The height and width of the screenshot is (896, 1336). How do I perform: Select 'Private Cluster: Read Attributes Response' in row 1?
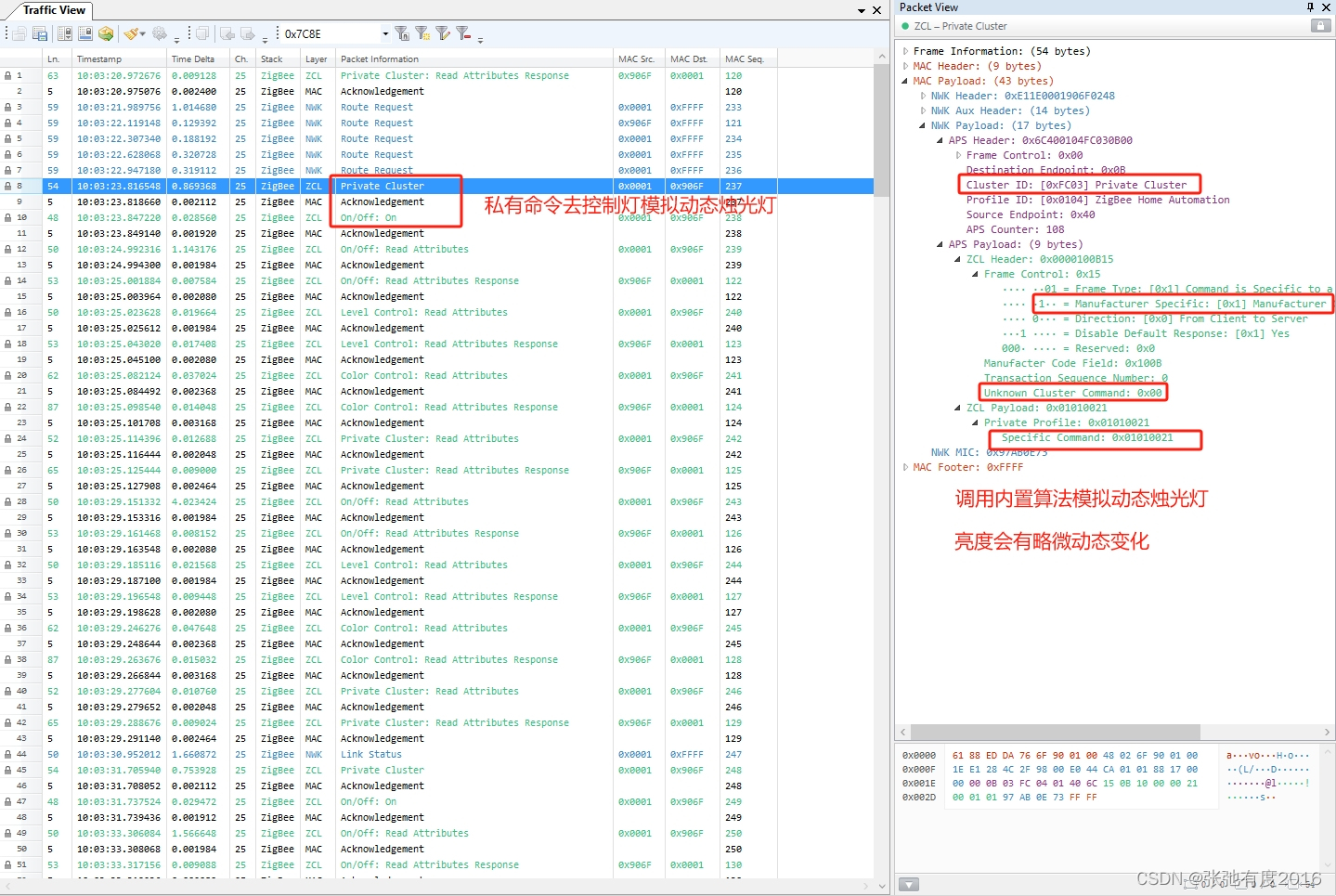(436, 75)
